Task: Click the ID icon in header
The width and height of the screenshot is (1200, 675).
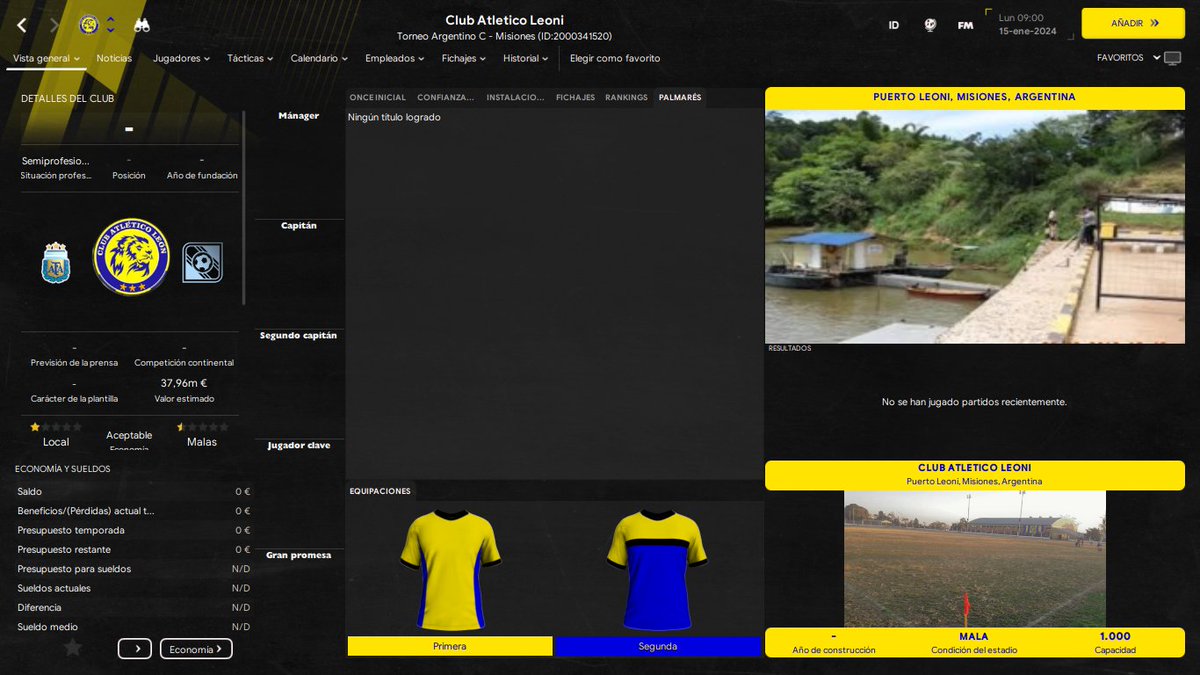Action: click(893, 25)
